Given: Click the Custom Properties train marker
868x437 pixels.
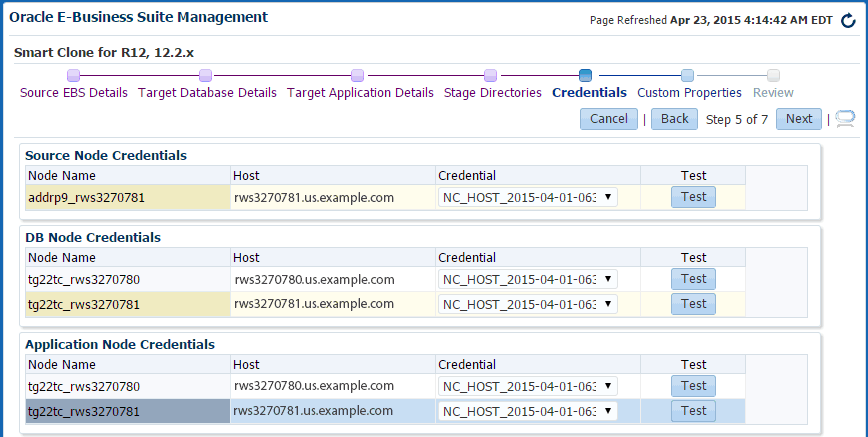Looking at the screenshot, I should click(687, 75).
